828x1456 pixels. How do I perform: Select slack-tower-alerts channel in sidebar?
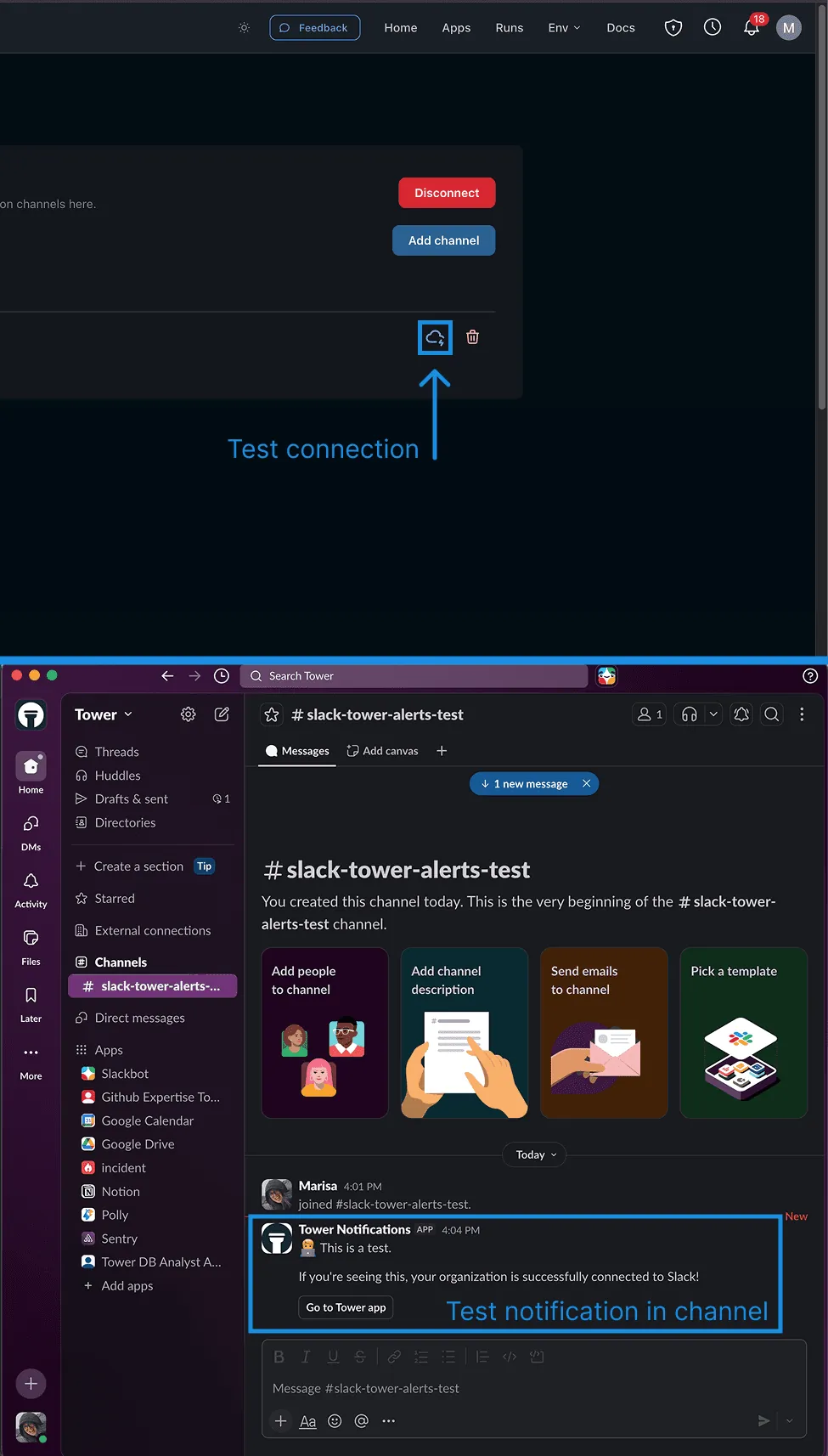pyautogui.click(x=152, y=986)
